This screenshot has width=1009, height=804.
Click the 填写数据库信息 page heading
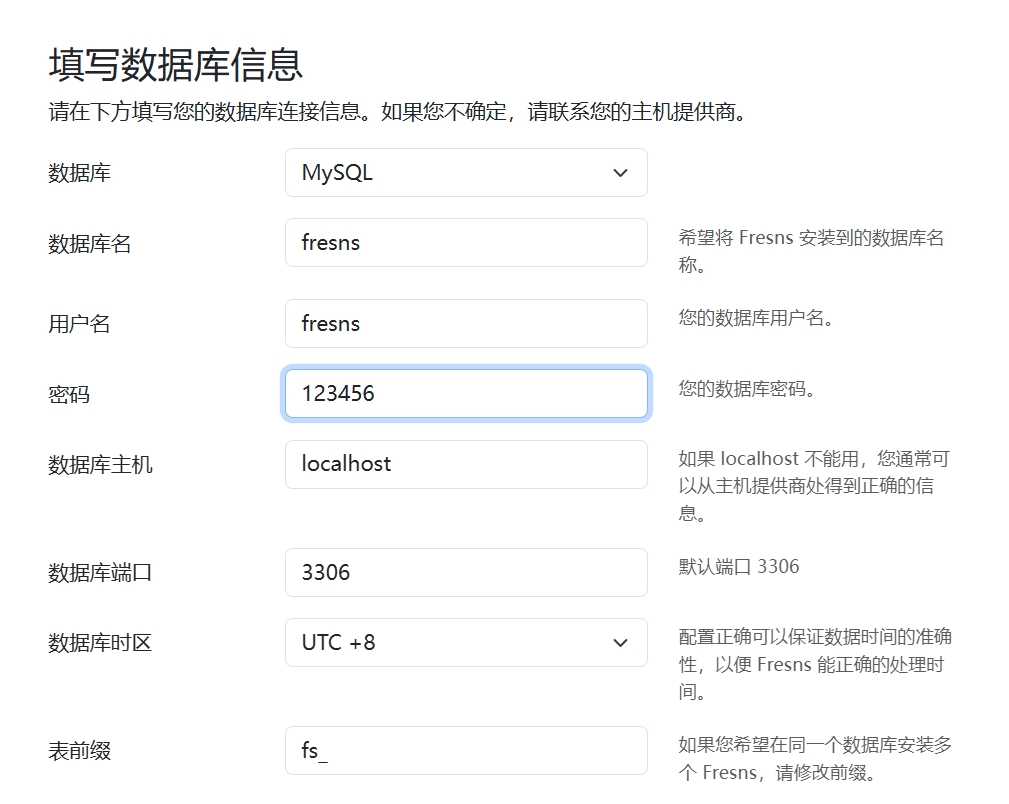[x=176, y=64]
